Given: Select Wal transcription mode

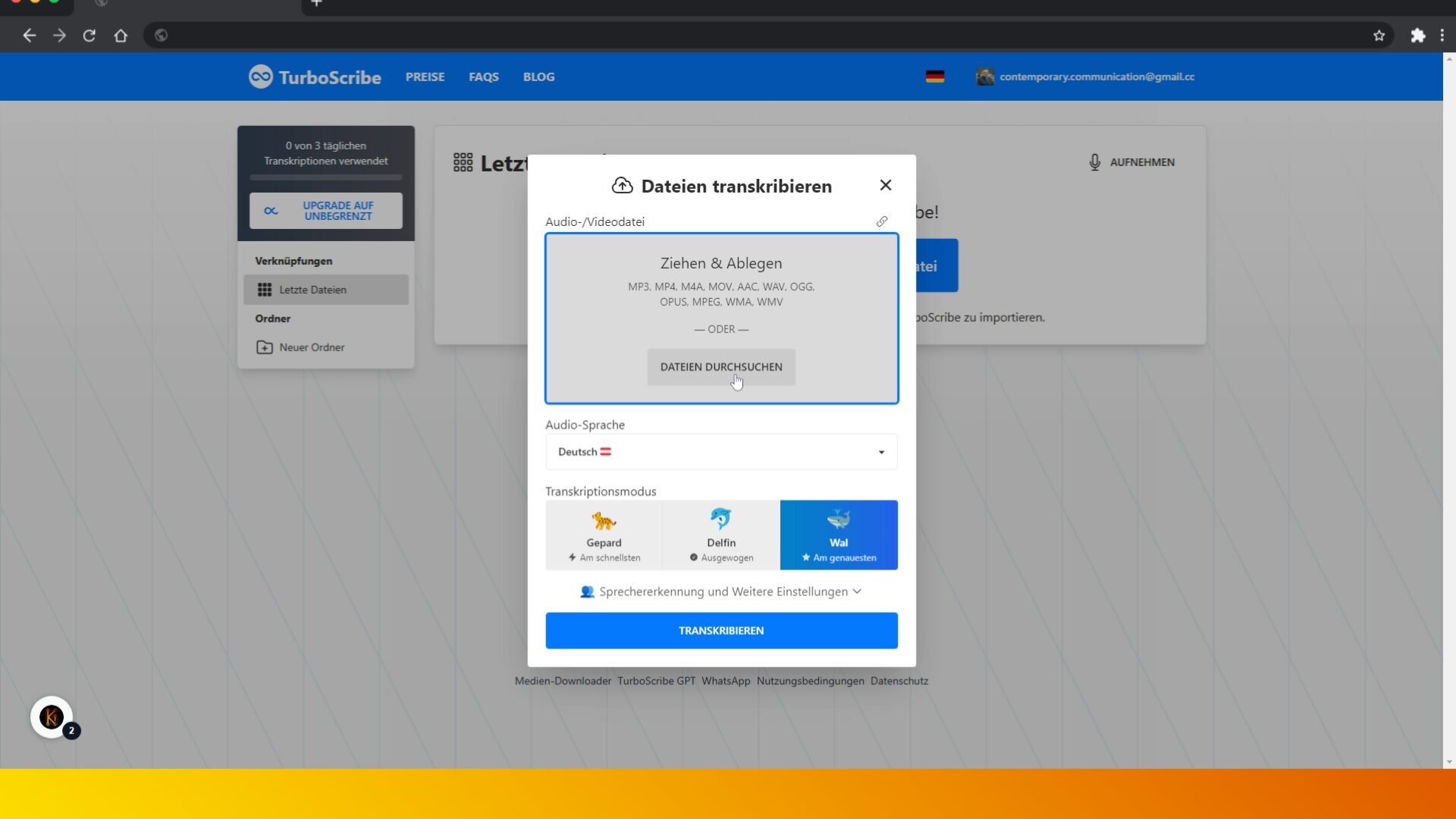Looking at the screenshot, I should (x=839, y=535).
